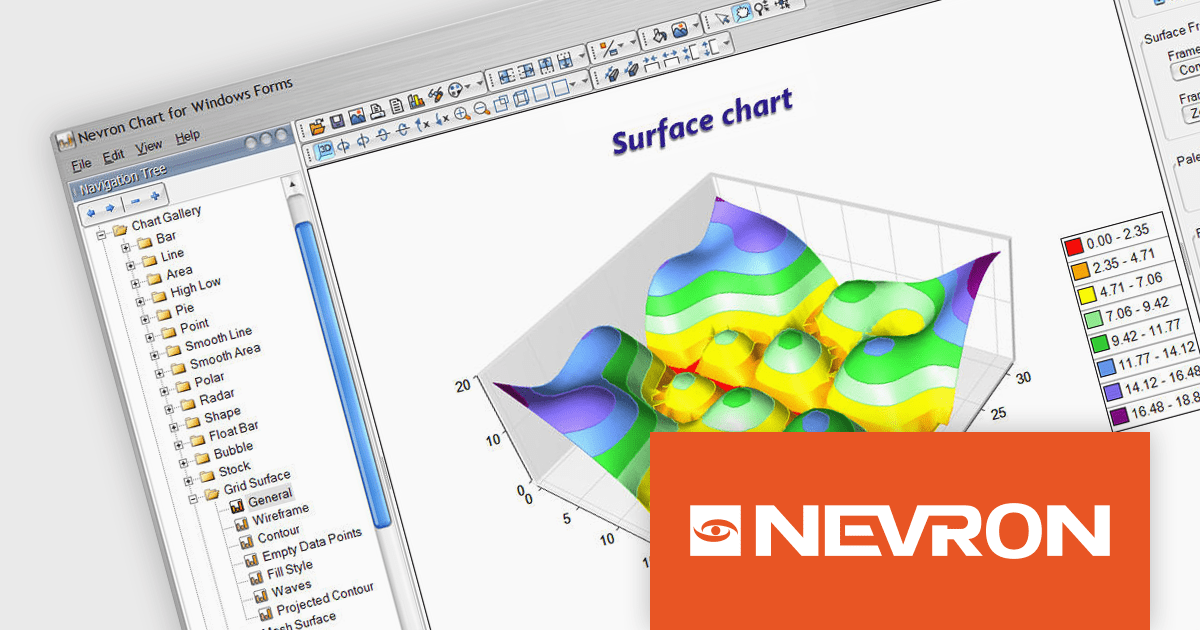
Task: Expand the Line folder node
Action: click(x=131, y=265)
